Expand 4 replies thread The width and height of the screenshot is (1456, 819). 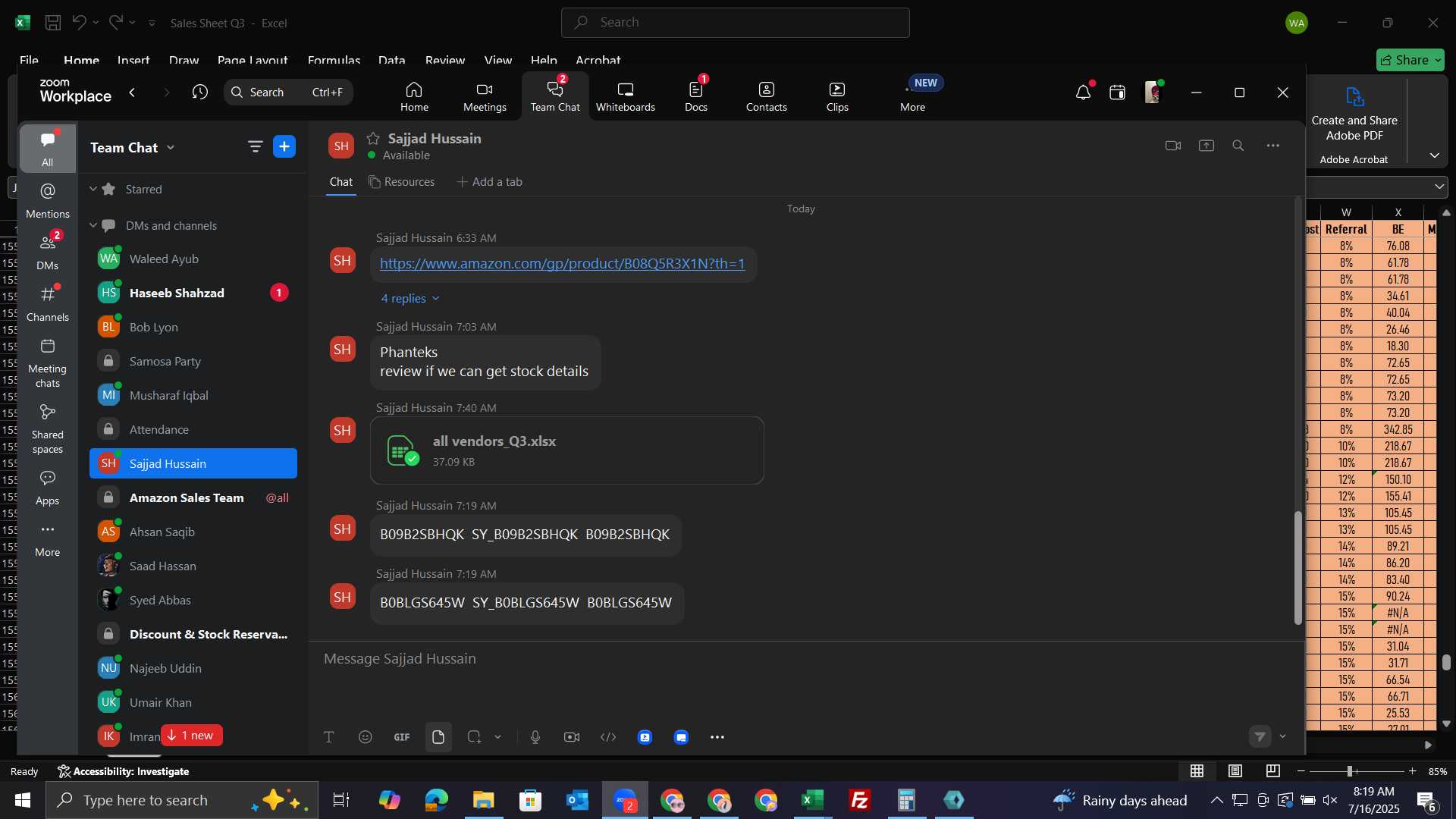tap(410, 299)
